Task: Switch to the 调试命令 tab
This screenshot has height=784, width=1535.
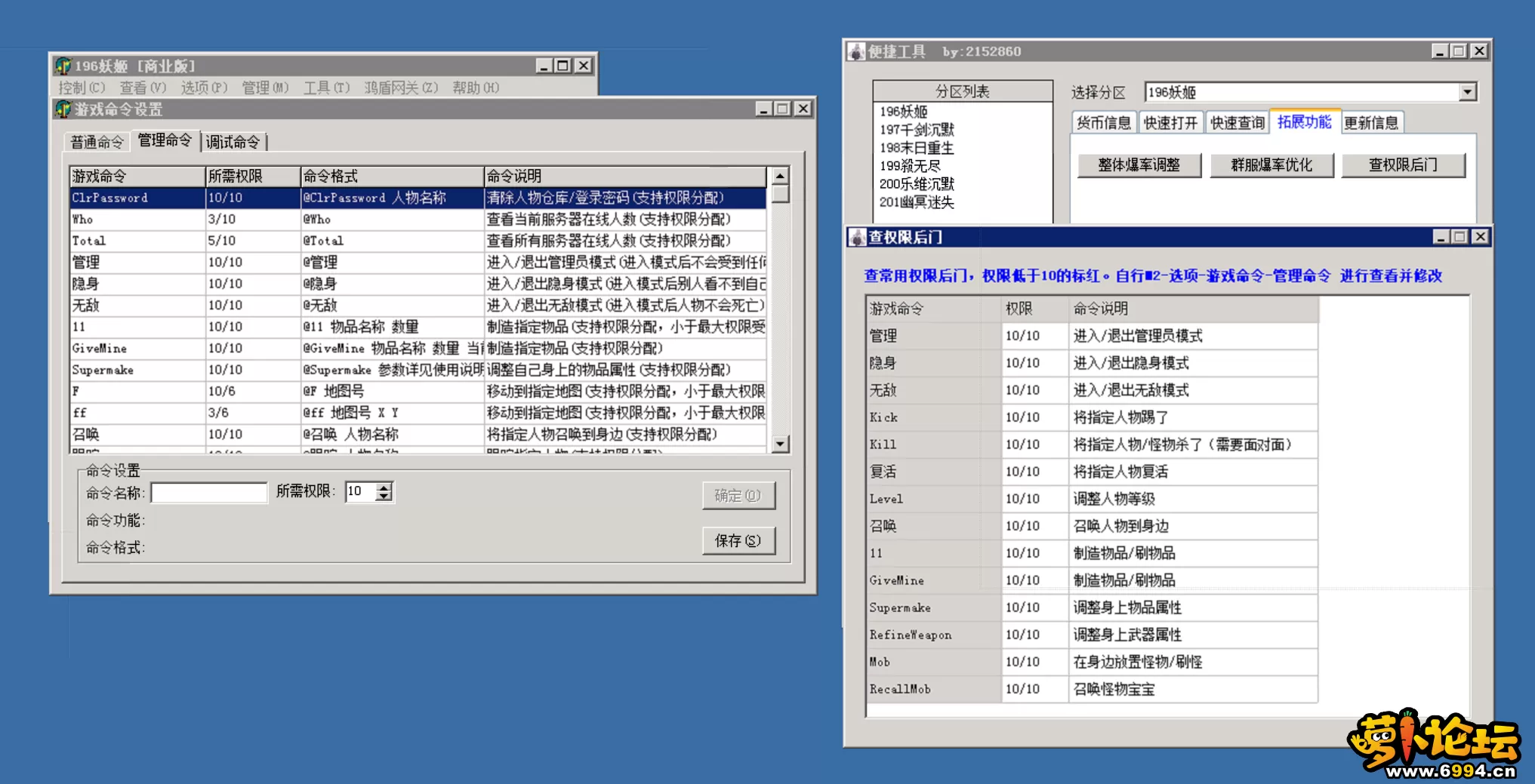Action: [x=233, y=142]
